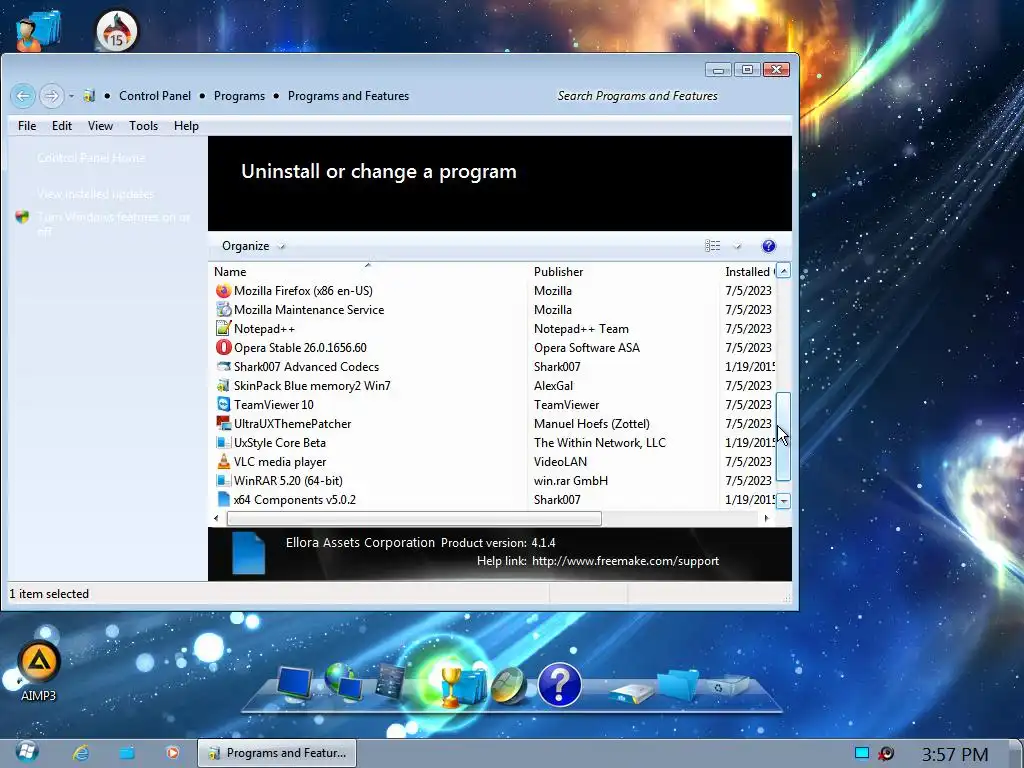
Task: Click the Mozilla Maintenance Service icon
Action: pyautogui.click(x=223, y=310)
